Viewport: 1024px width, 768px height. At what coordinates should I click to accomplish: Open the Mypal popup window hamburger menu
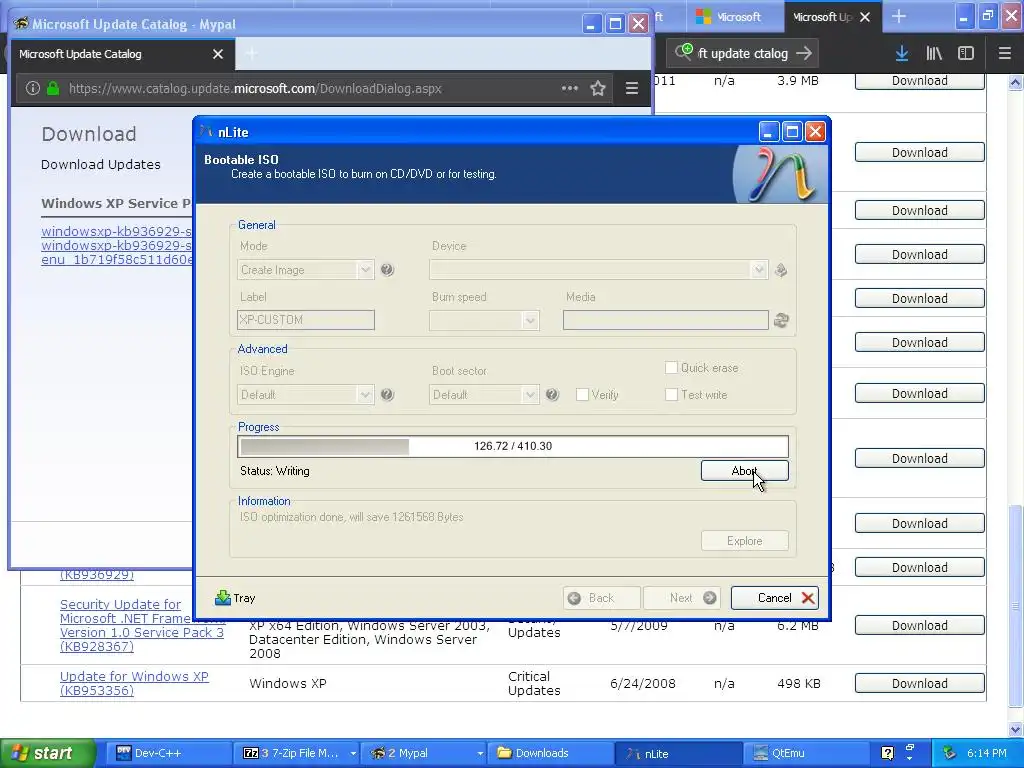[632, 88]
